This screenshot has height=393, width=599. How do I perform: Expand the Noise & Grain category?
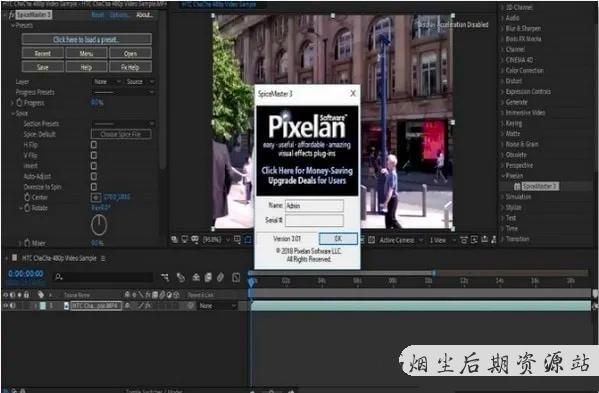point(503,144)
